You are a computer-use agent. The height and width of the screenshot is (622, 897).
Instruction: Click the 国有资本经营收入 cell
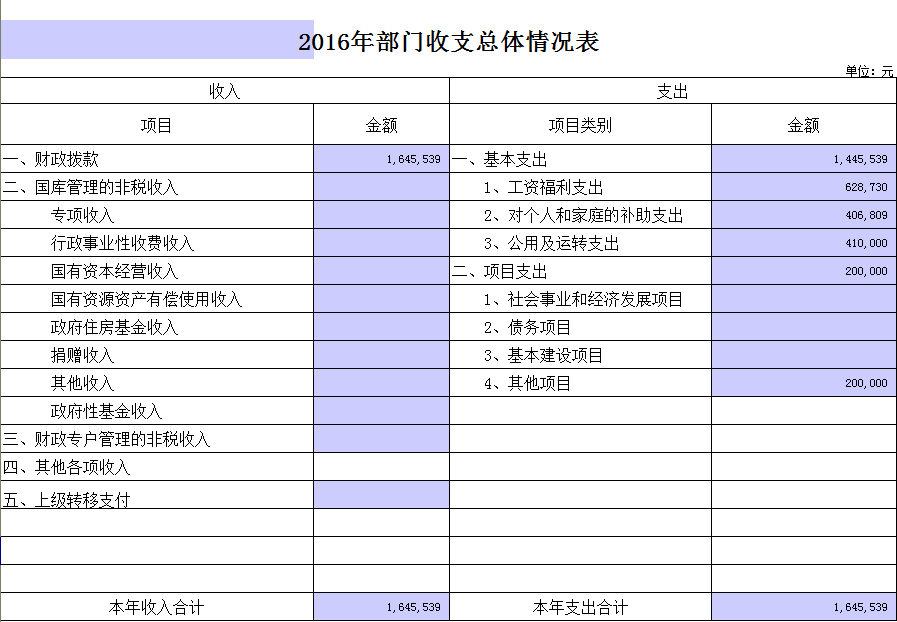tap(157, 271)
